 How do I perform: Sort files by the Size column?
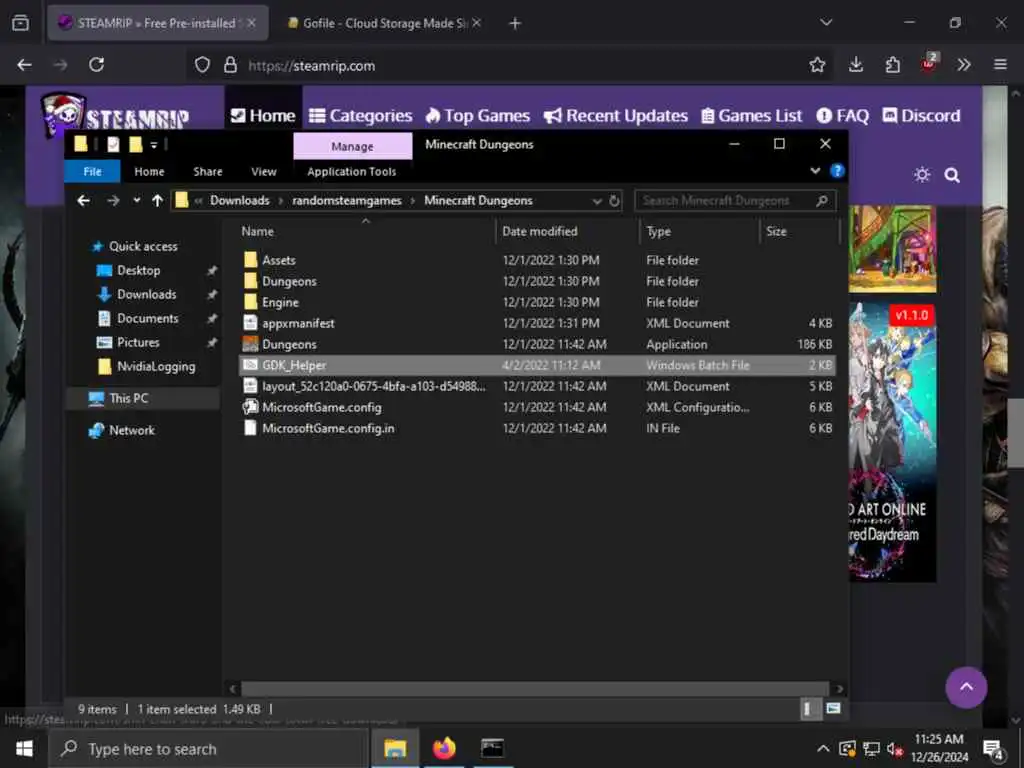point(799,231)
